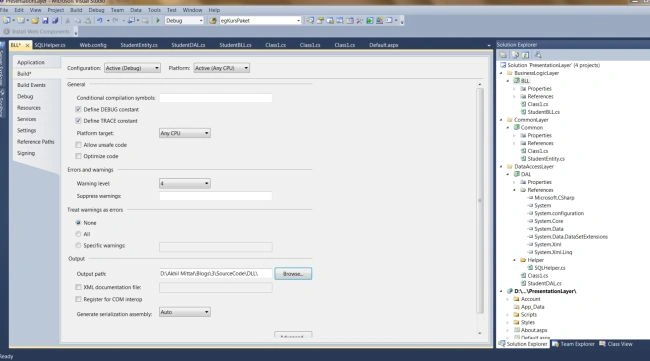650x361 pixels.
Task: Select All under Treat warnings as errors
Action: point(78,234)
